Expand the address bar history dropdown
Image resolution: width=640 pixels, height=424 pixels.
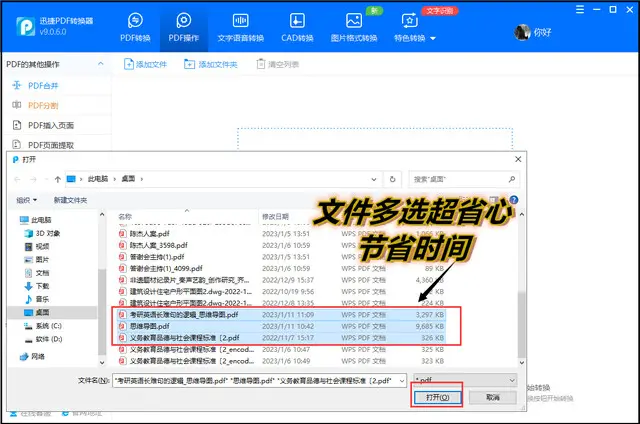click(x=373, y=179)
